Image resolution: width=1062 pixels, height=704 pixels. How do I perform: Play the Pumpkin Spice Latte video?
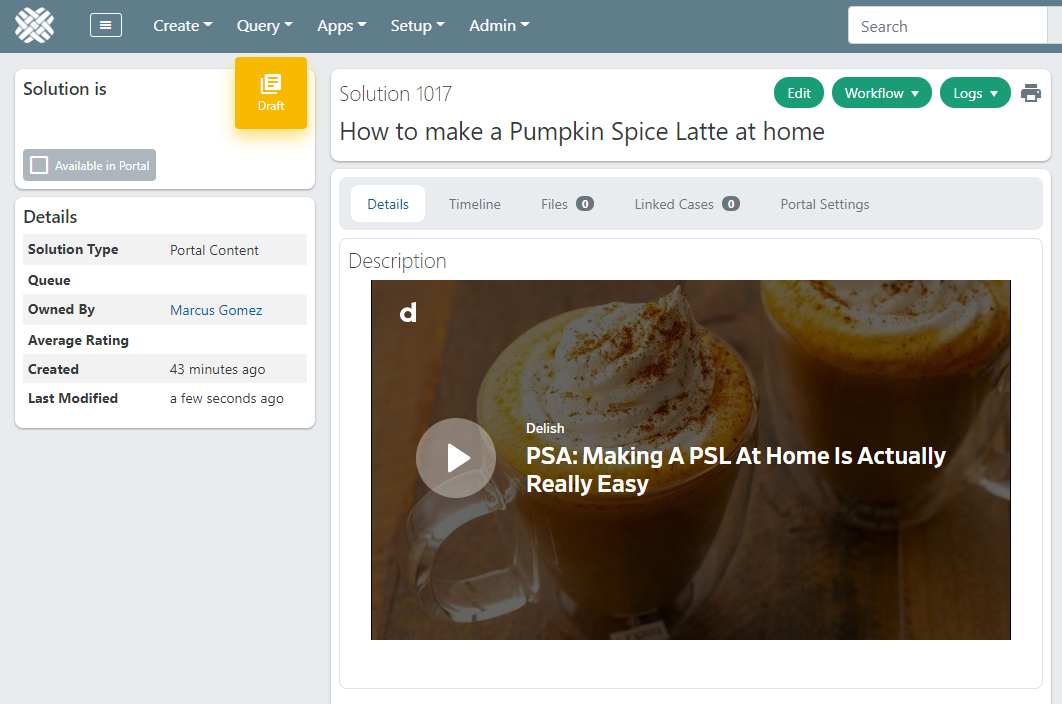456,458
